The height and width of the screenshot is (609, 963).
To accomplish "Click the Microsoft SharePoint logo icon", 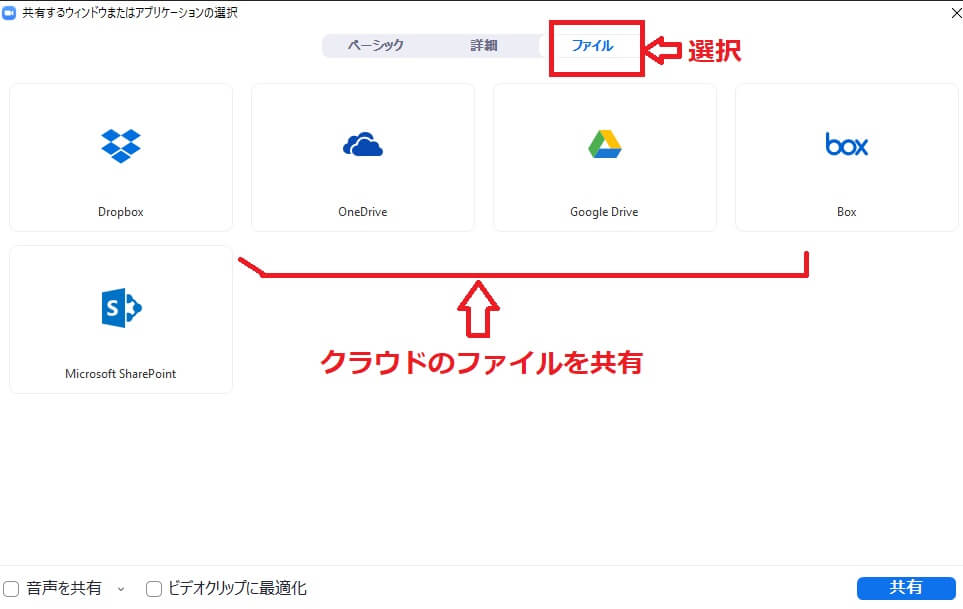I will [x=121, y=308].
